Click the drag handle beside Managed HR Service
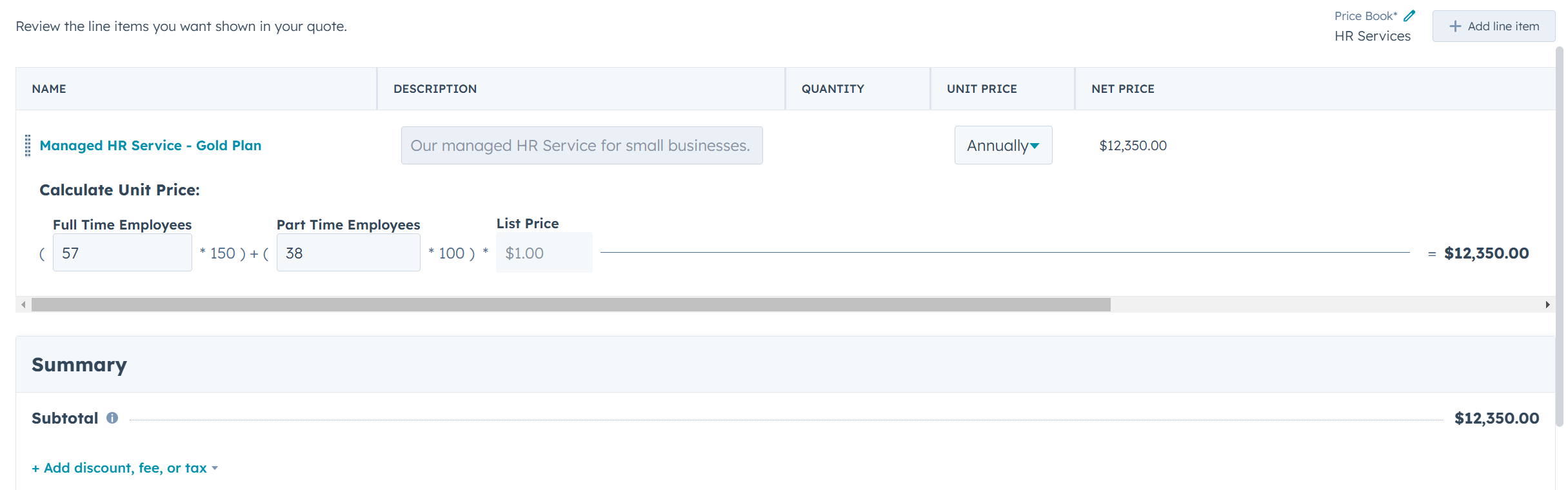1568x490 pixels. pyautogui.click(x=28, y=145)
